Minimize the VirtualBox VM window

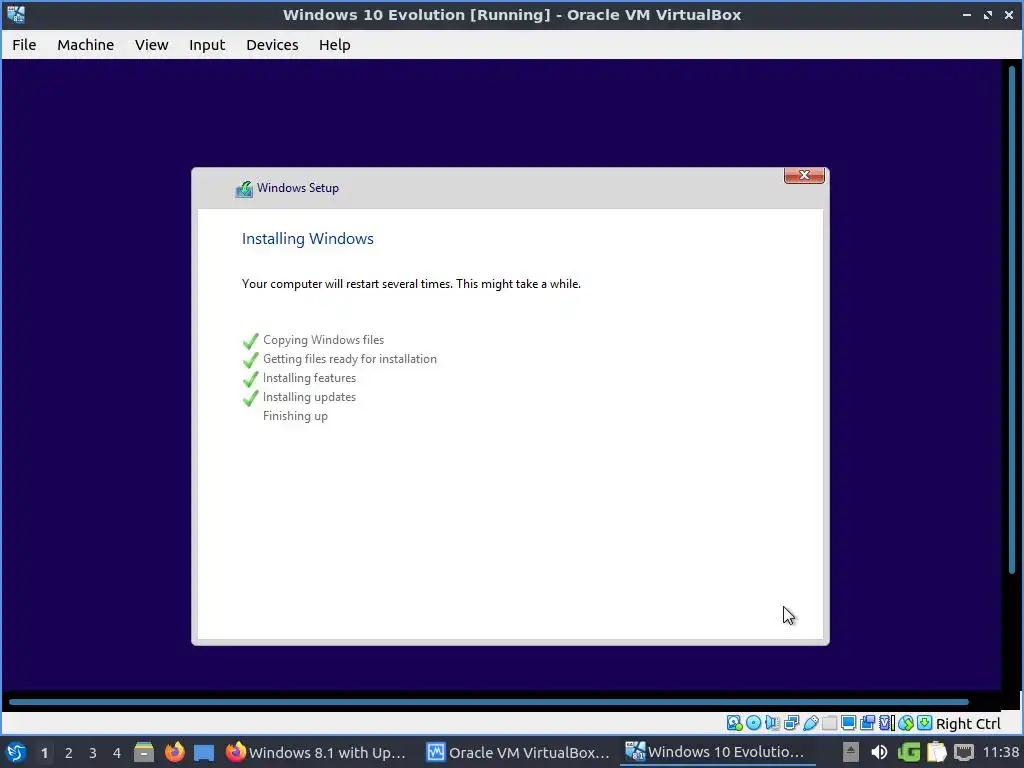coord(967,14)
